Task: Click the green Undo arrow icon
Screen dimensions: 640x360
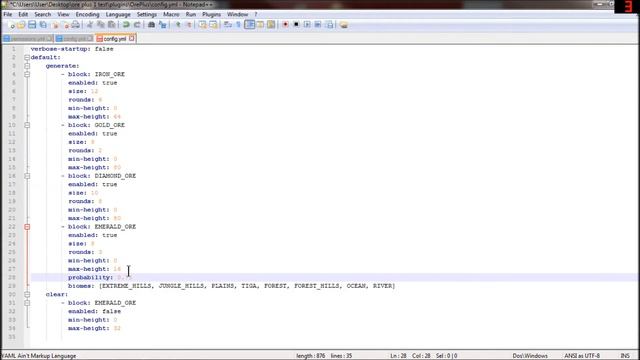Action: coord(126,25)
